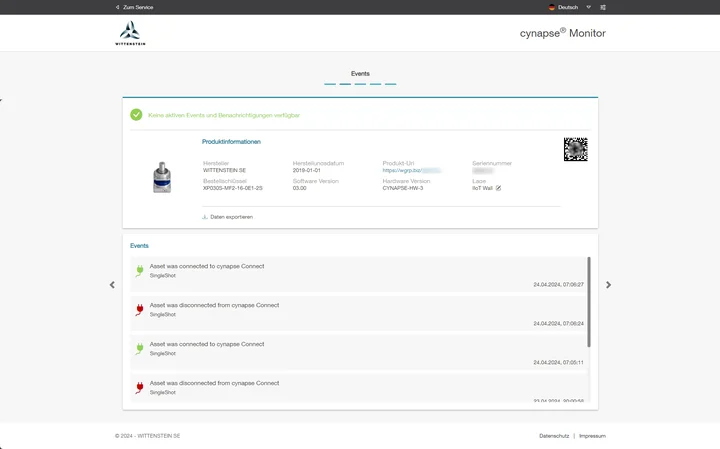Click the green check status icon

click(136, 115)
